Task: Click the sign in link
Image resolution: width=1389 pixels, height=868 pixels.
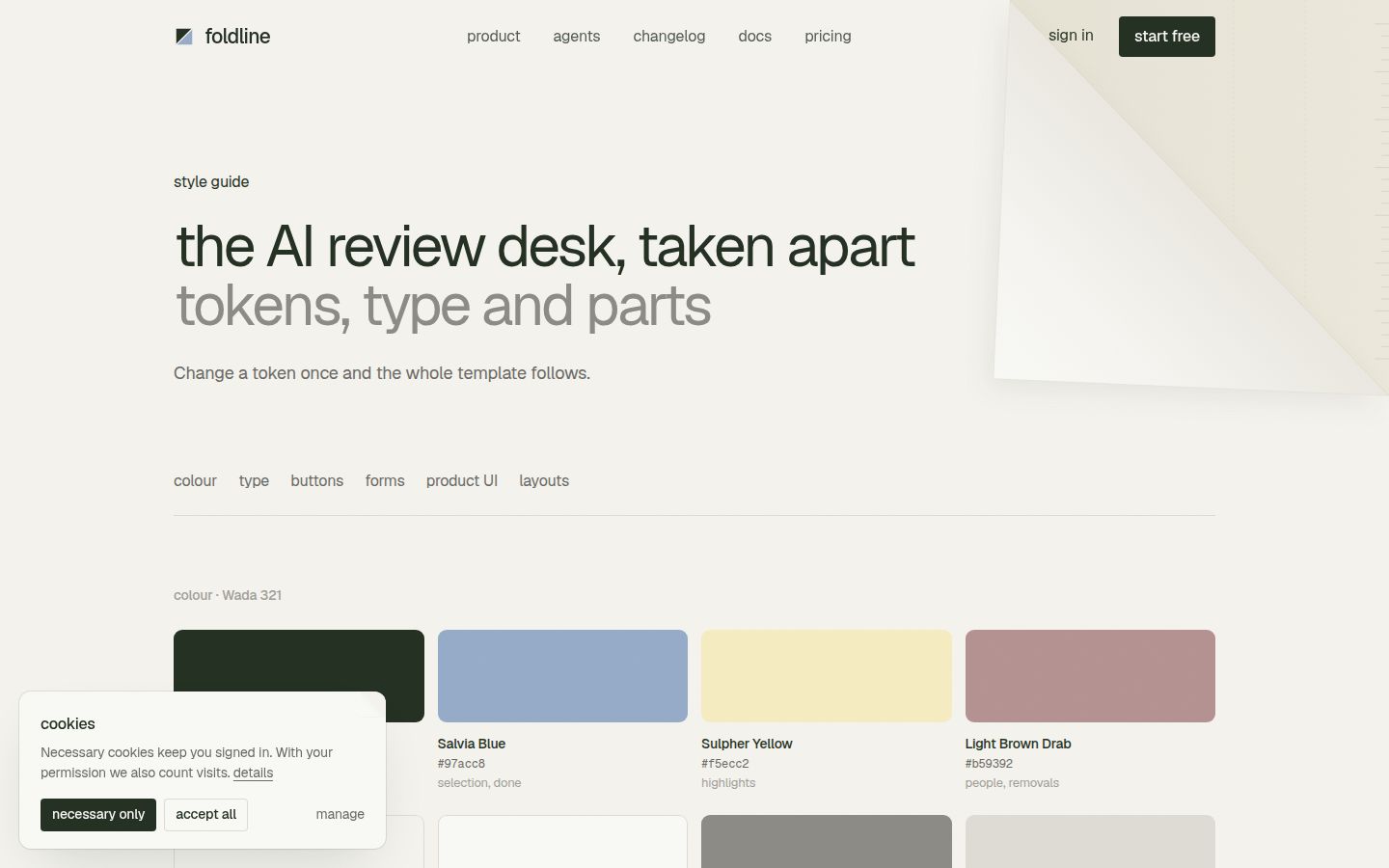Action: coord(1071,36)
